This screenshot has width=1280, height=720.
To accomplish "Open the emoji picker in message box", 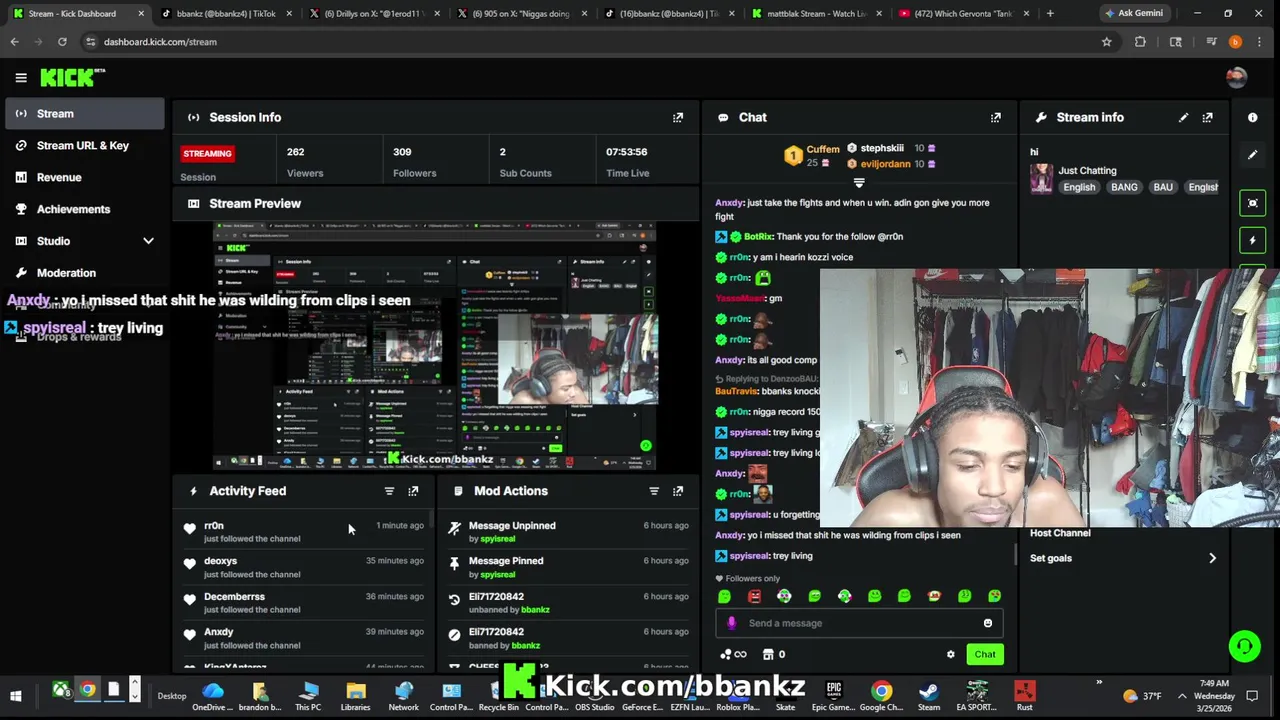I will point(988,623).
